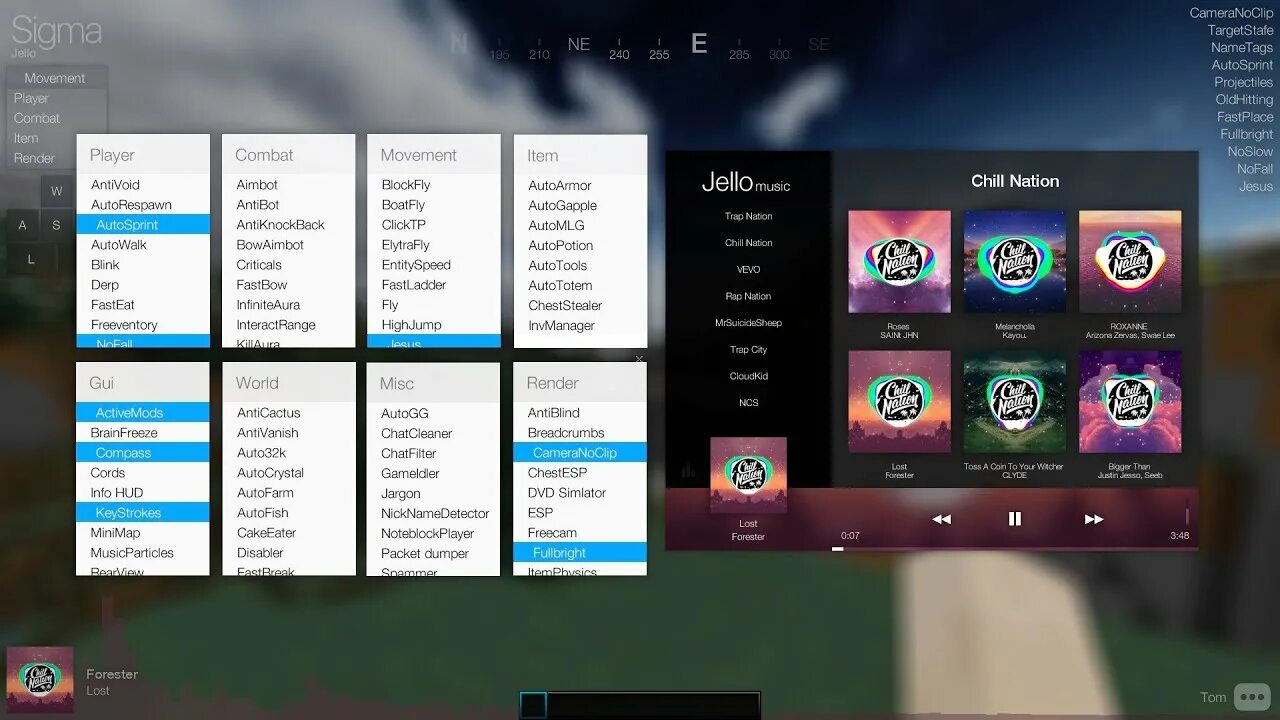Enable MusicParticles in Gui panel
Image resolution: width=1280 pixels, height=720 pixels.
143,553
